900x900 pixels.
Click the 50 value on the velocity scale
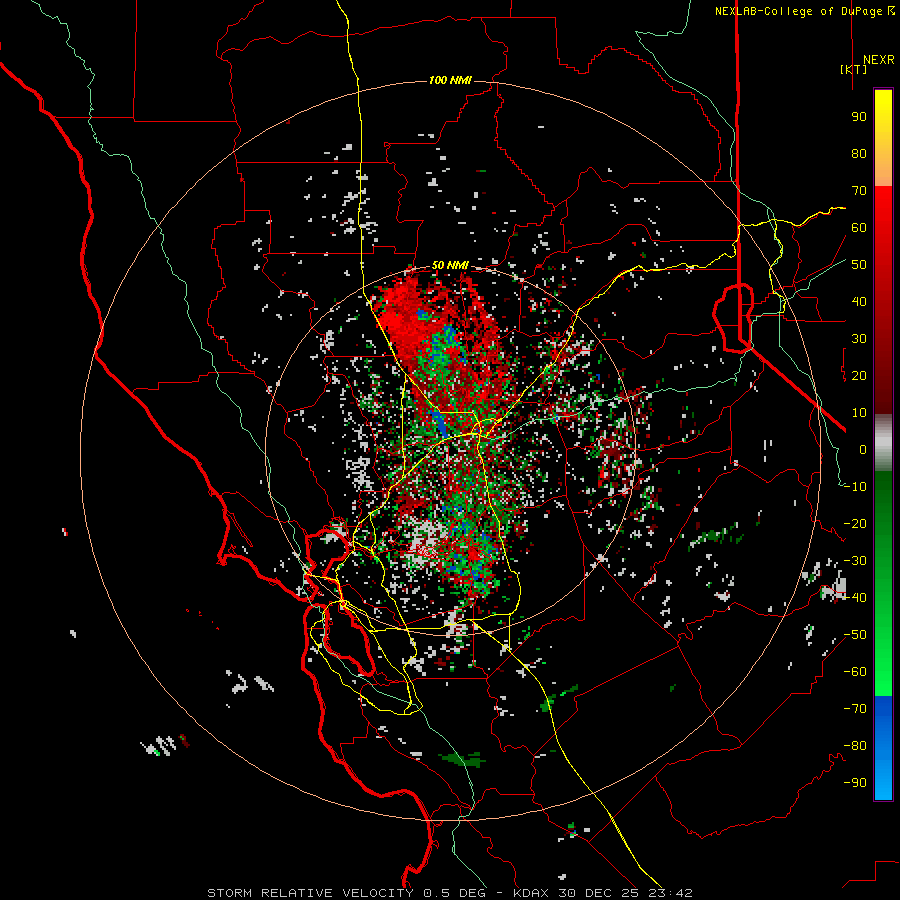click(859, 265)
